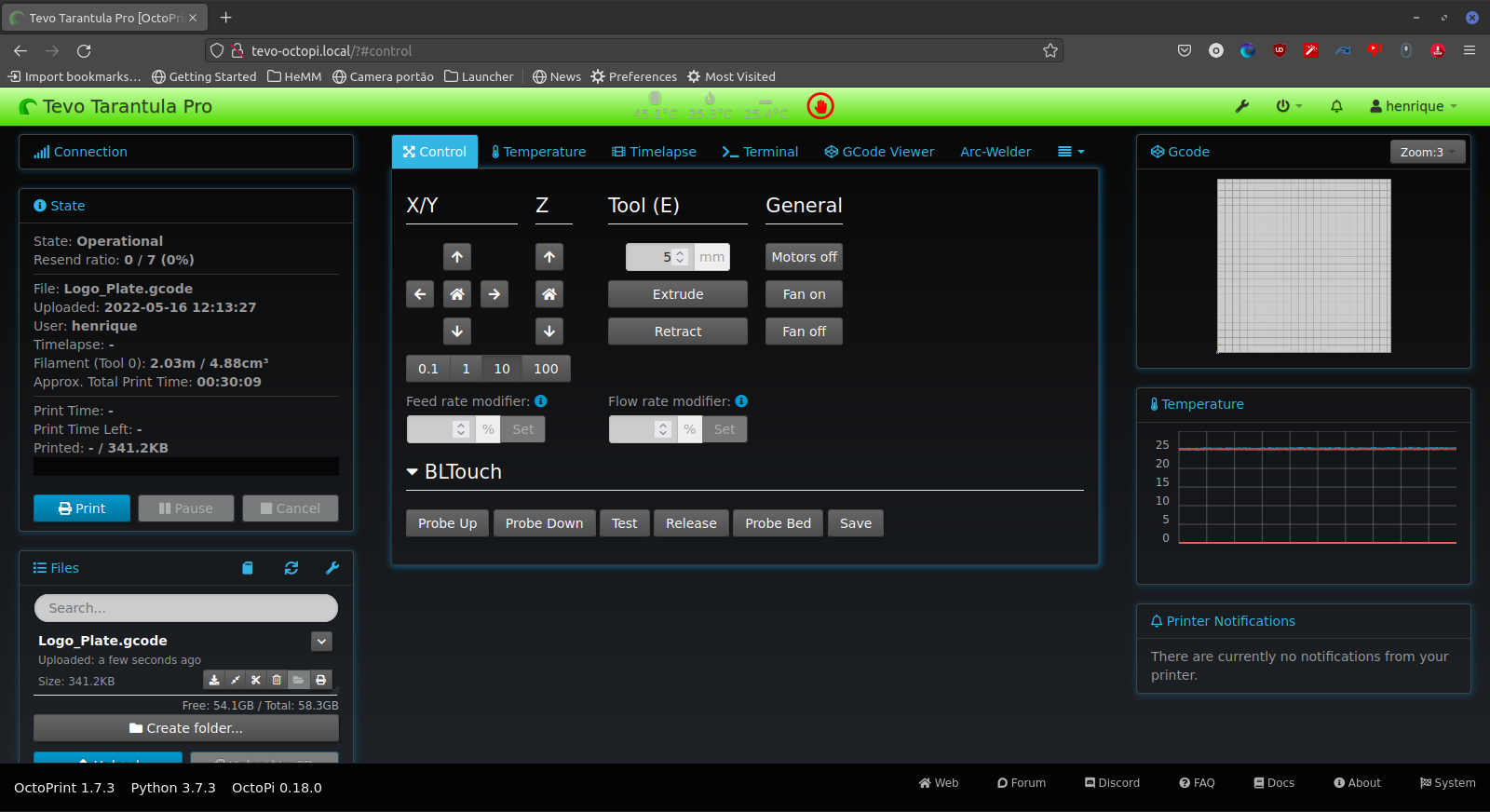The width and height of the screenshot is (1490, 812).
Task: Open the extra tabs hamburger dropdown
Action: (x=1071, y=152)
